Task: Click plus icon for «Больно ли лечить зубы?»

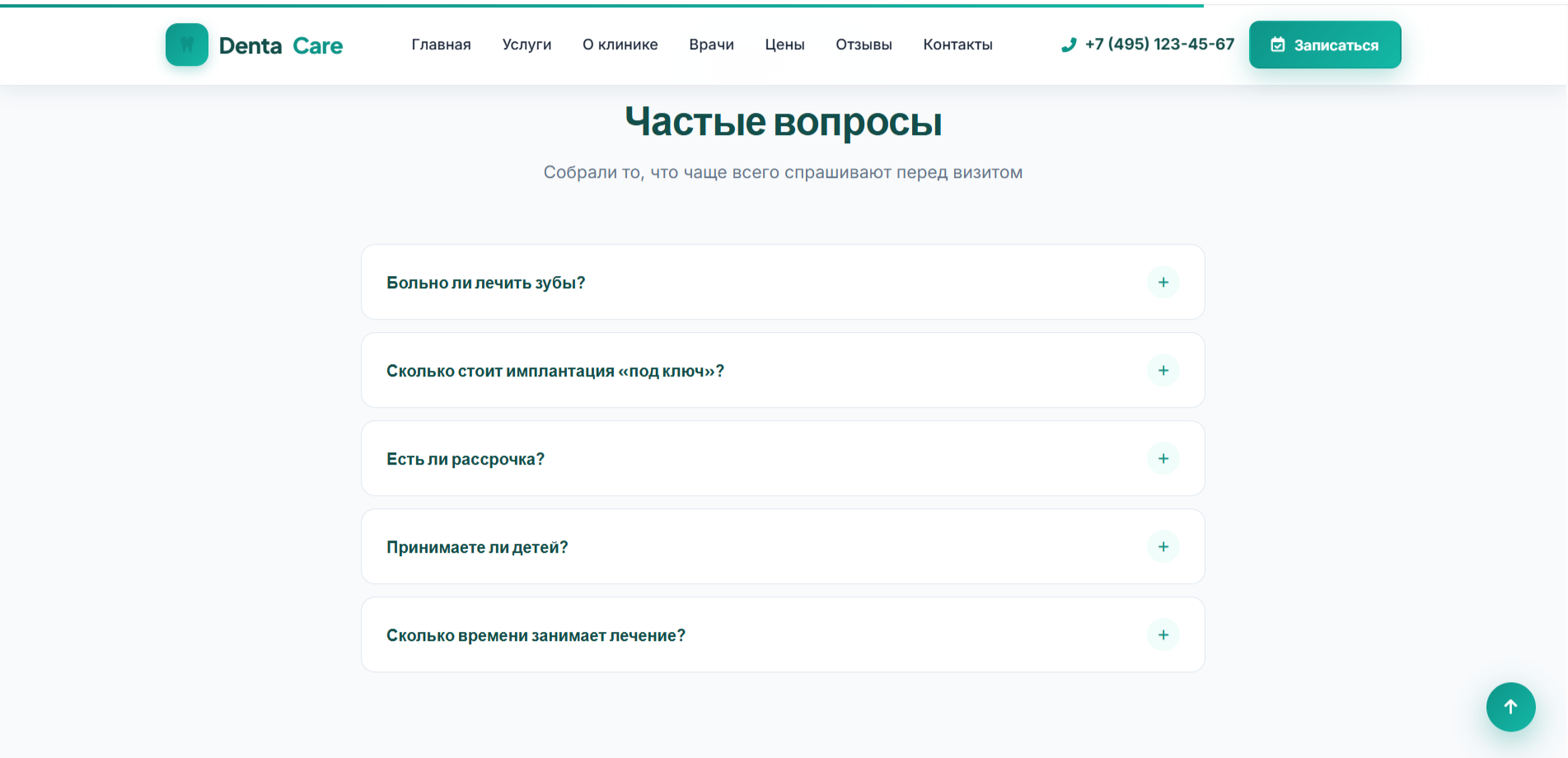Action: pos(1163,283)
